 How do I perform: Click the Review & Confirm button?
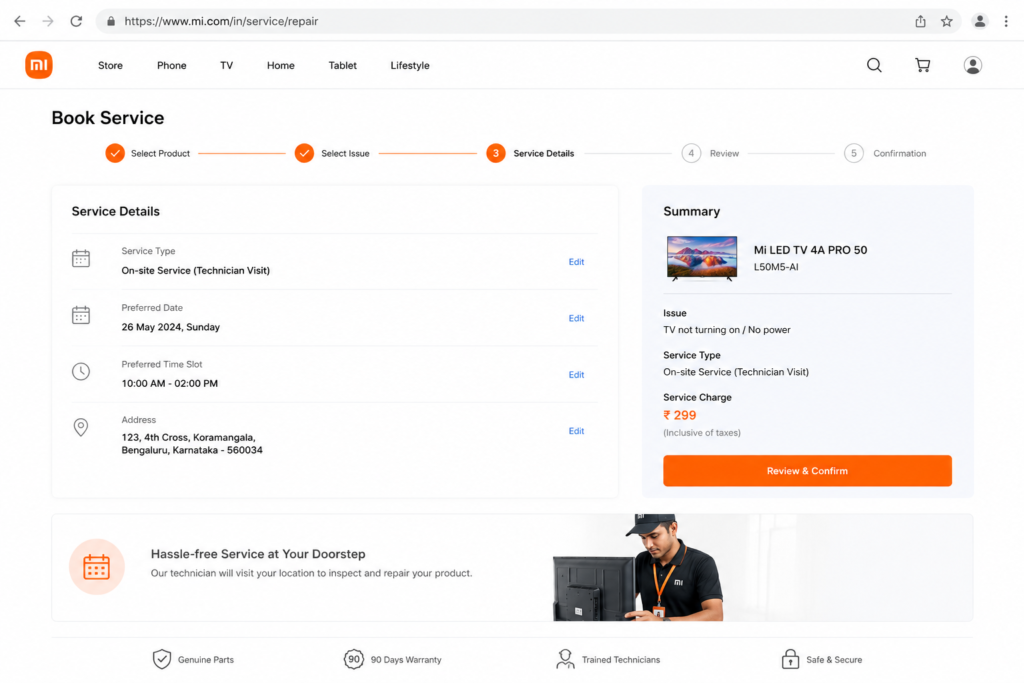click(x=807, y=471)
